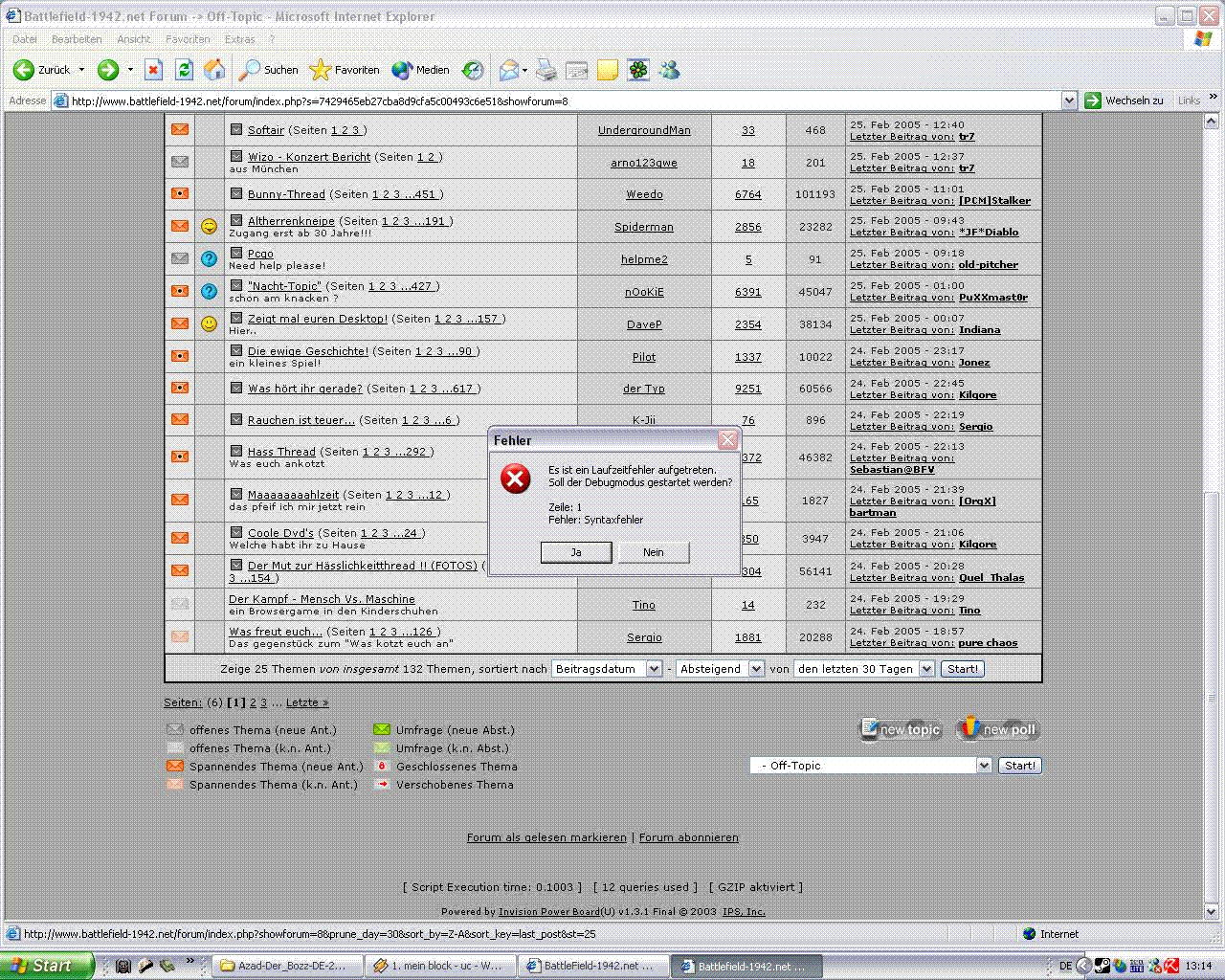Go to the Home page icon
1225x980 pixels.
[x=215, y=70]
